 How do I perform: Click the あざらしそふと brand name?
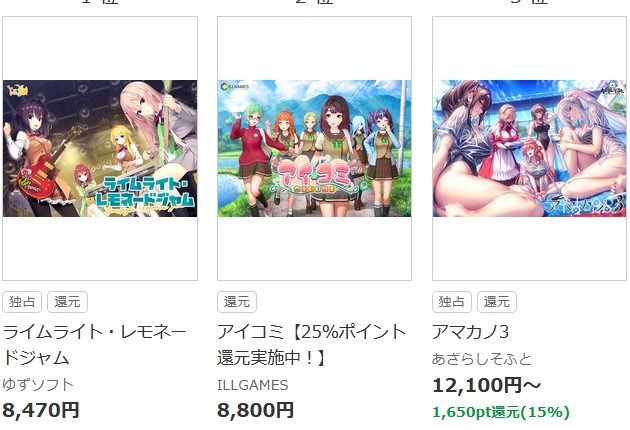tap(482, 359)
